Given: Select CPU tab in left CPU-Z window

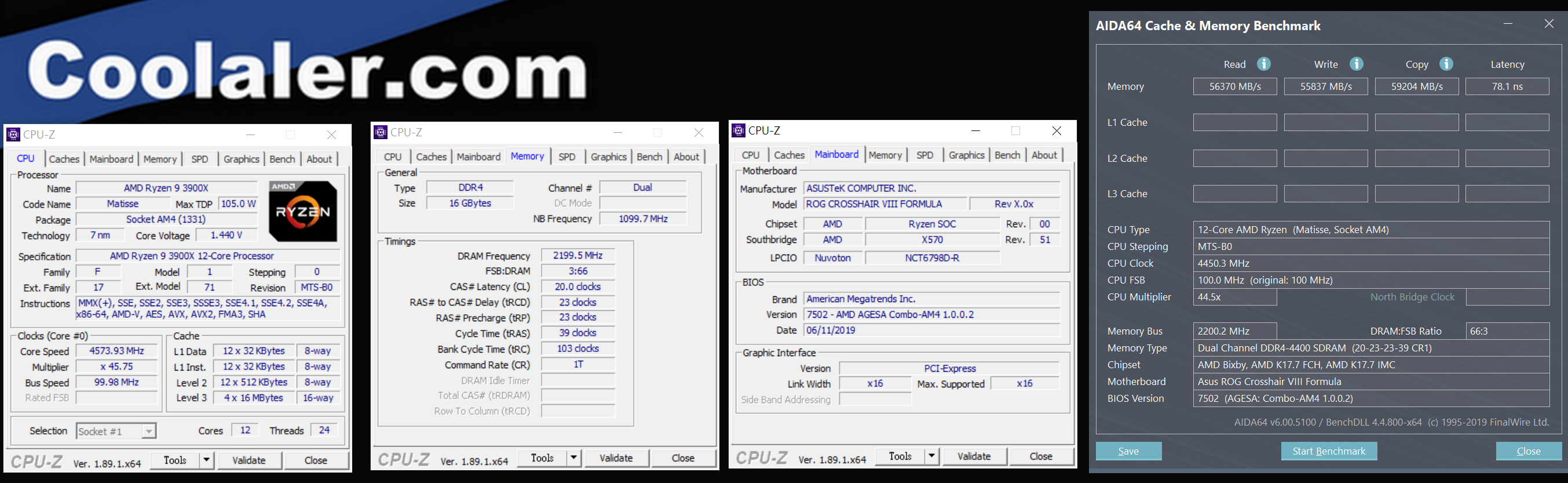Looking at the screenshot, I should point(25,158).
